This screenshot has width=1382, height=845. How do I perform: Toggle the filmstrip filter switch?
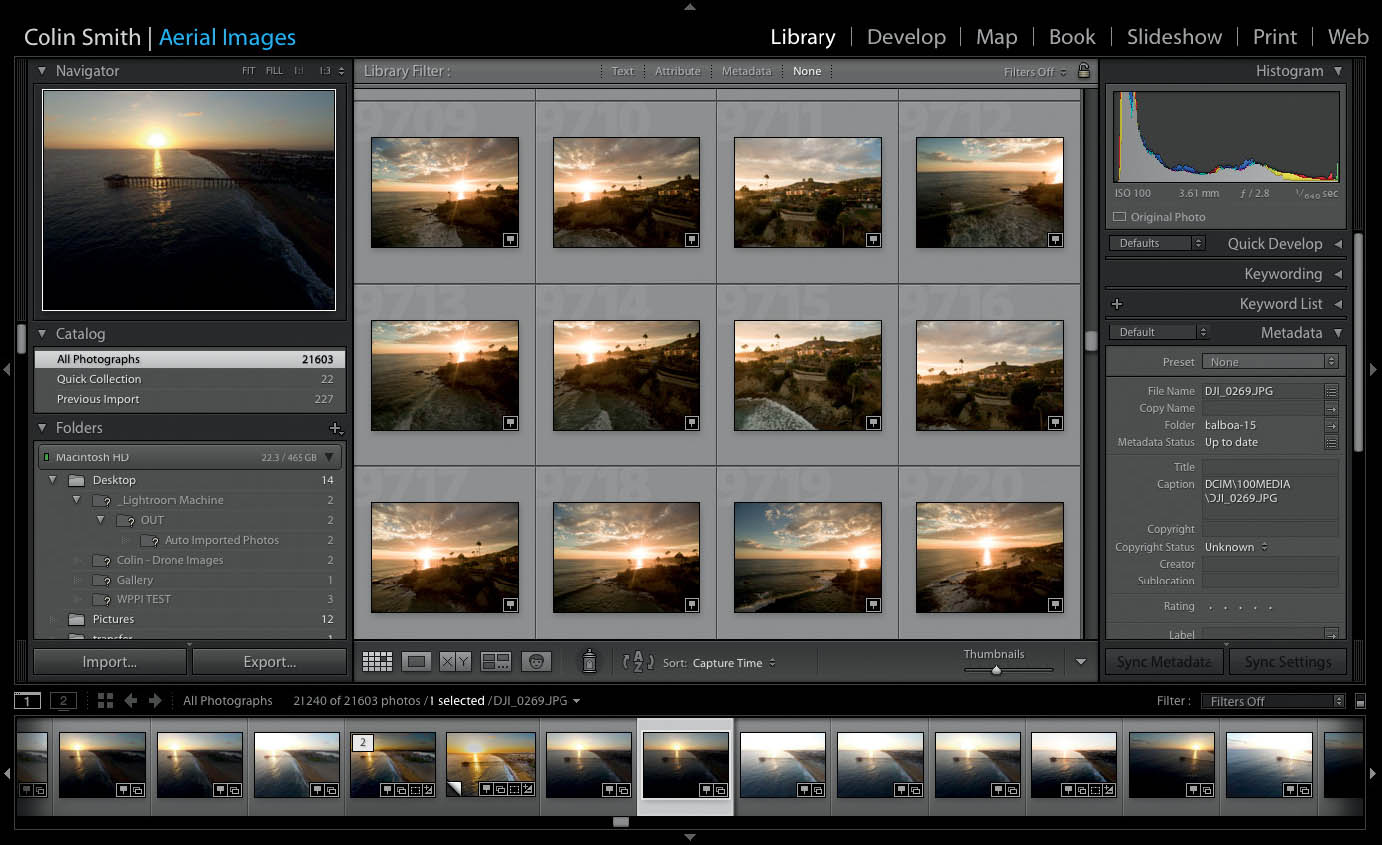point(1360,701)
